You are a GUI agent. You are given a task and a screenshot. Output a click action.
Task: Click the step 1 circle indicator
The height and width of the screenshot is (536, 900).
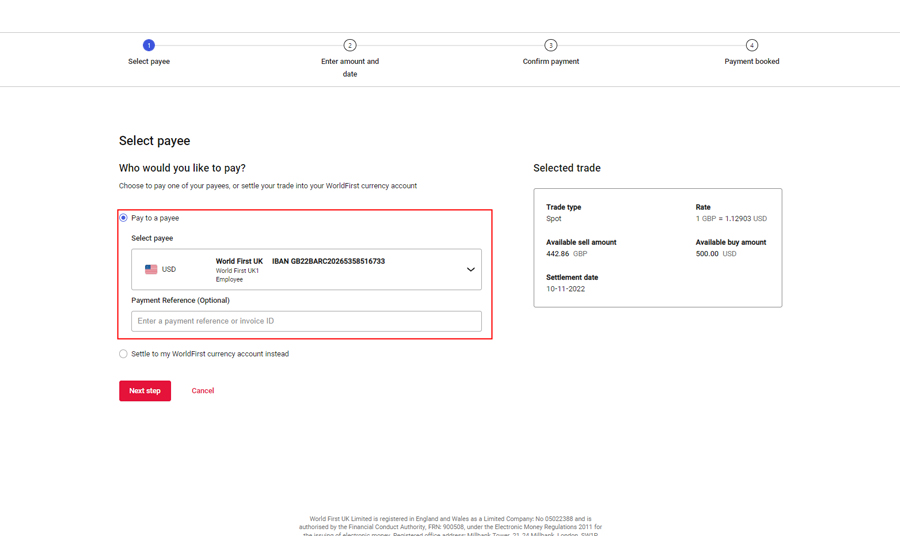click(149, 45)
